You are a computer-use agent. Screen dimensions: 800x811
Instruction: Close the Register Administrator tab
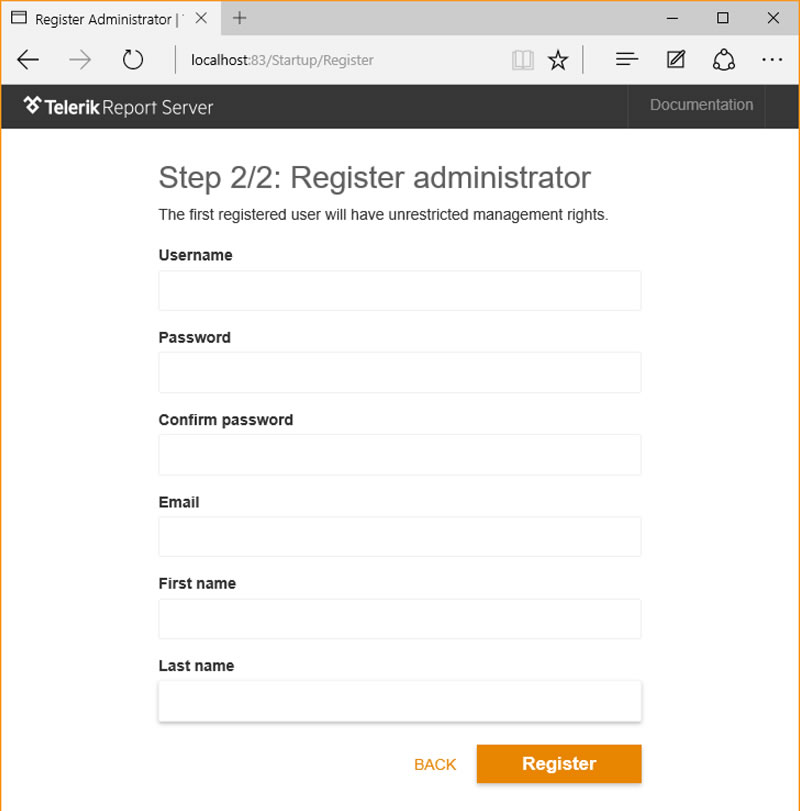pyautogui.click(x=201, y=18)
